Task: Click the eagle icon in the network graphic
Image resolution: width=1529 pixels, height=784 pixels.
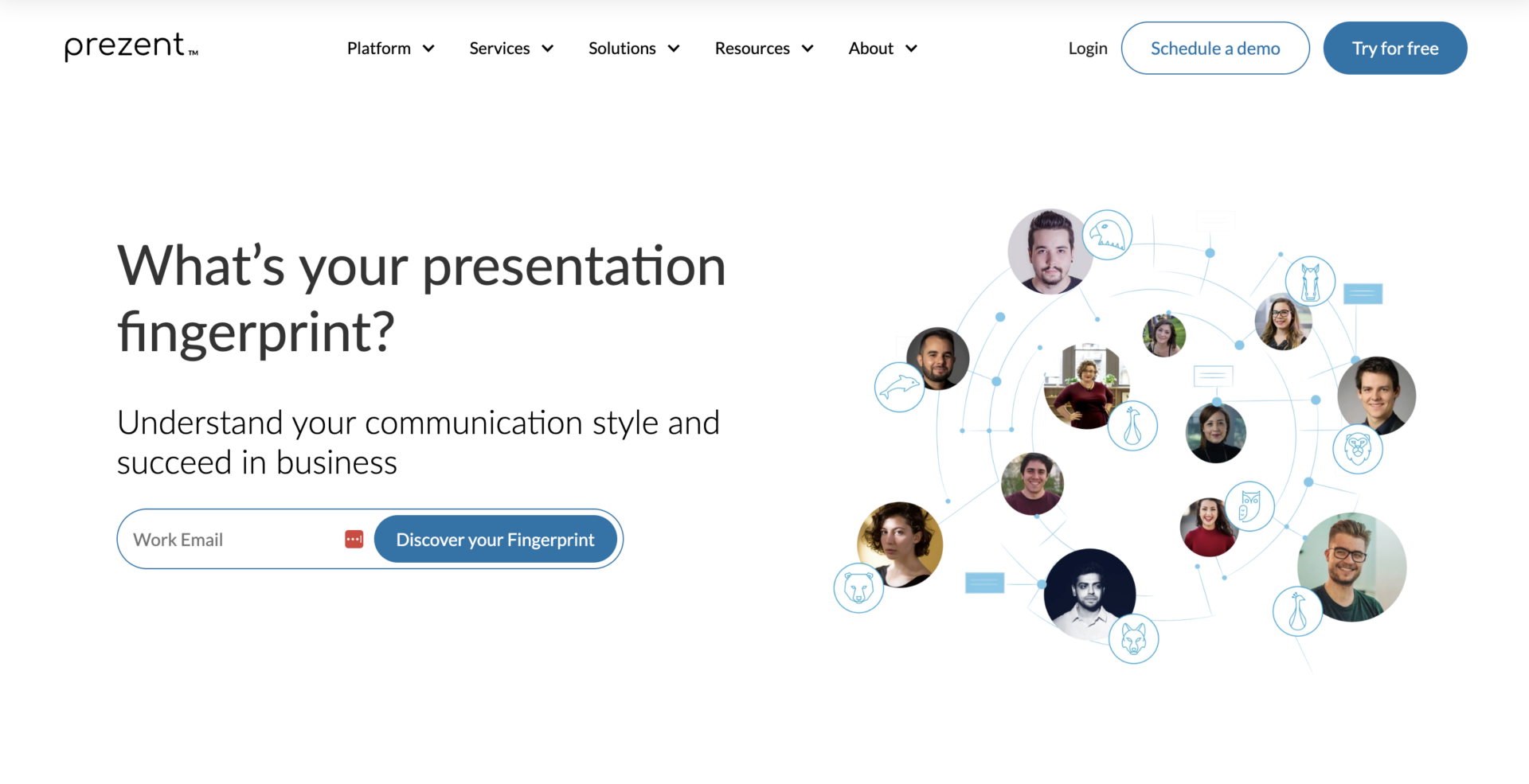Action: [1106, 235]
